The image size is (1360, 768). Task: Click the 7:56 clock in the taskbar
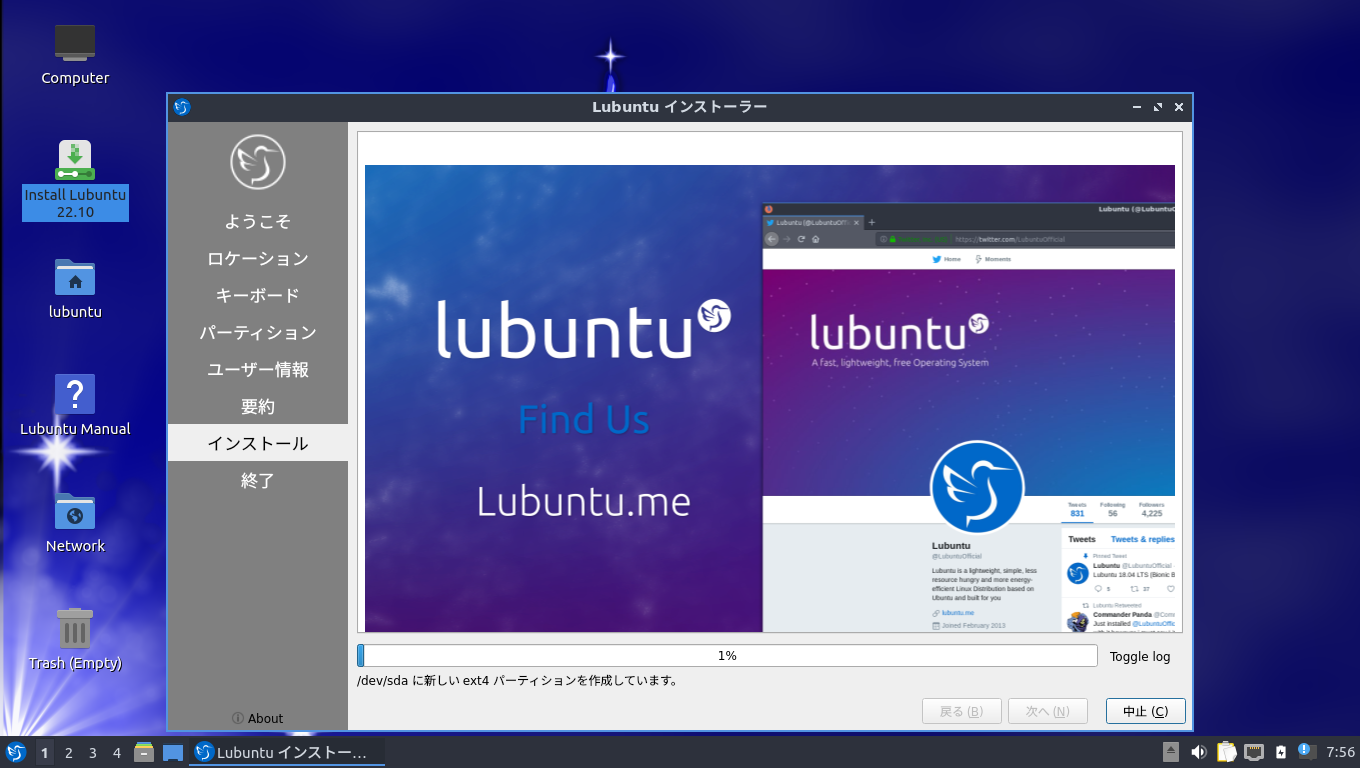pyautogui.click(x=1340, y=752)
